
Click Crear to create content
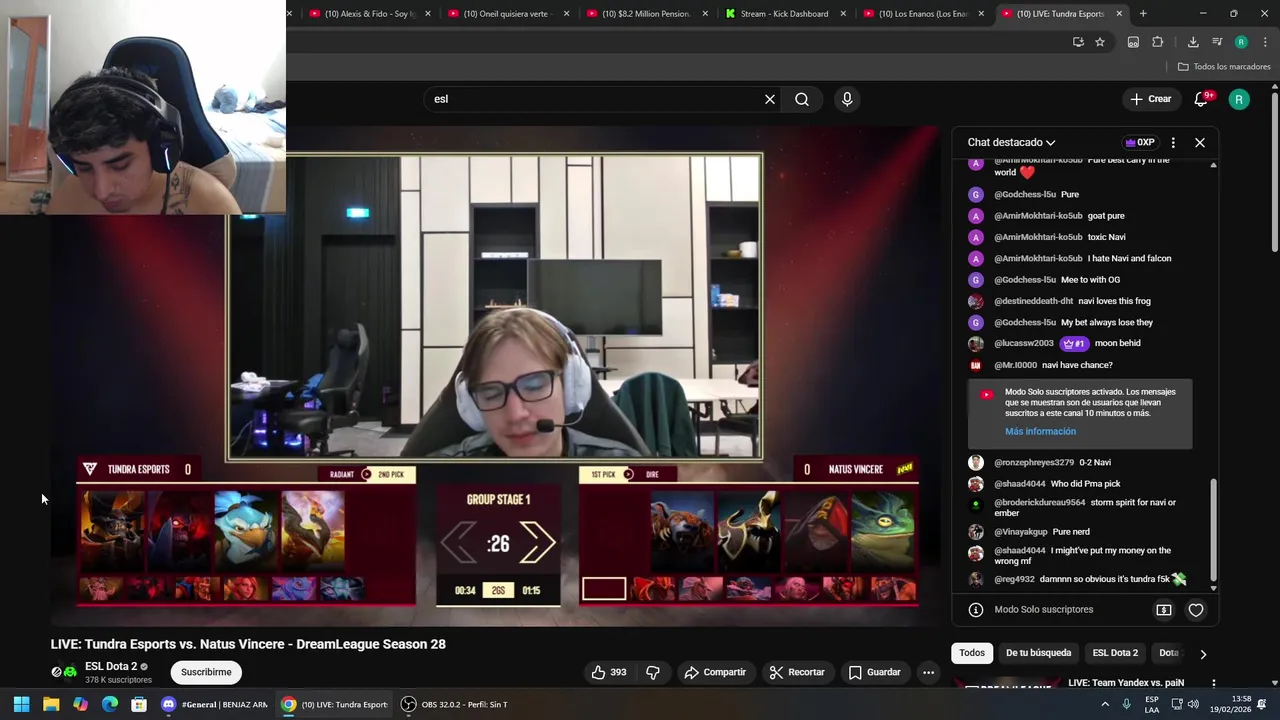pos(1150,99)
